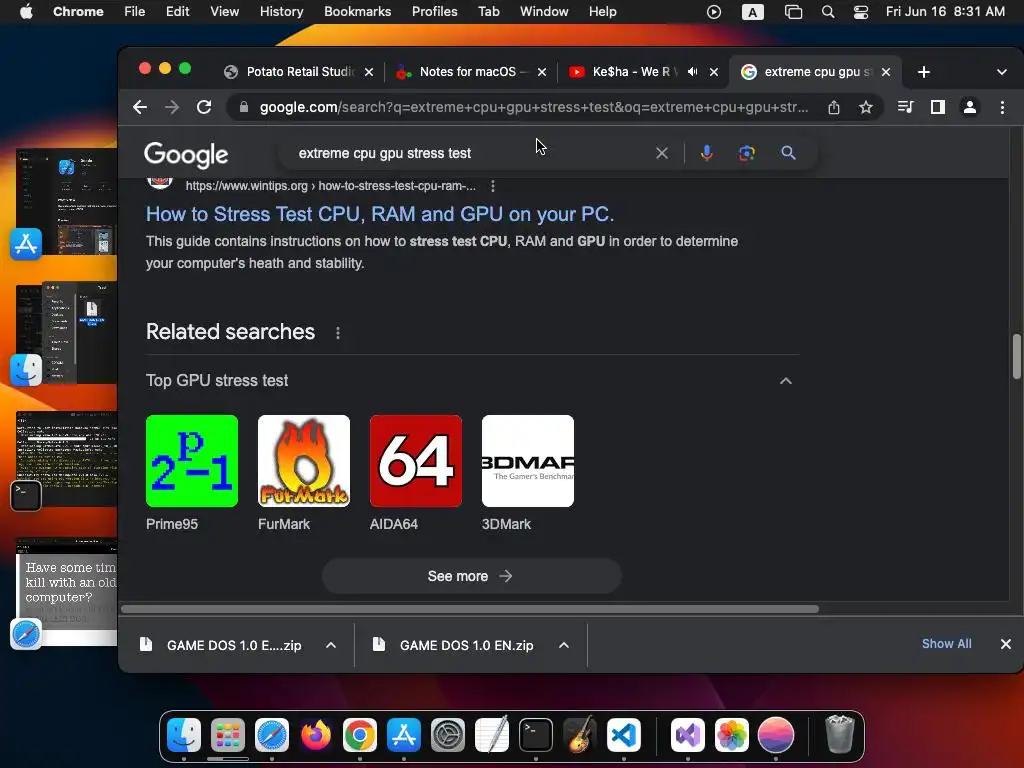Viewport: 1024px width, 768px height.
Task: Close the extreme cpu gpu tab
Action: tap(886, 72)
